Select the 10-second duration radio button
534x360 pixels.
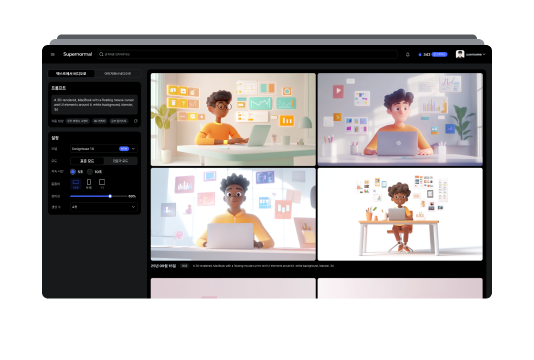[90, 172]
